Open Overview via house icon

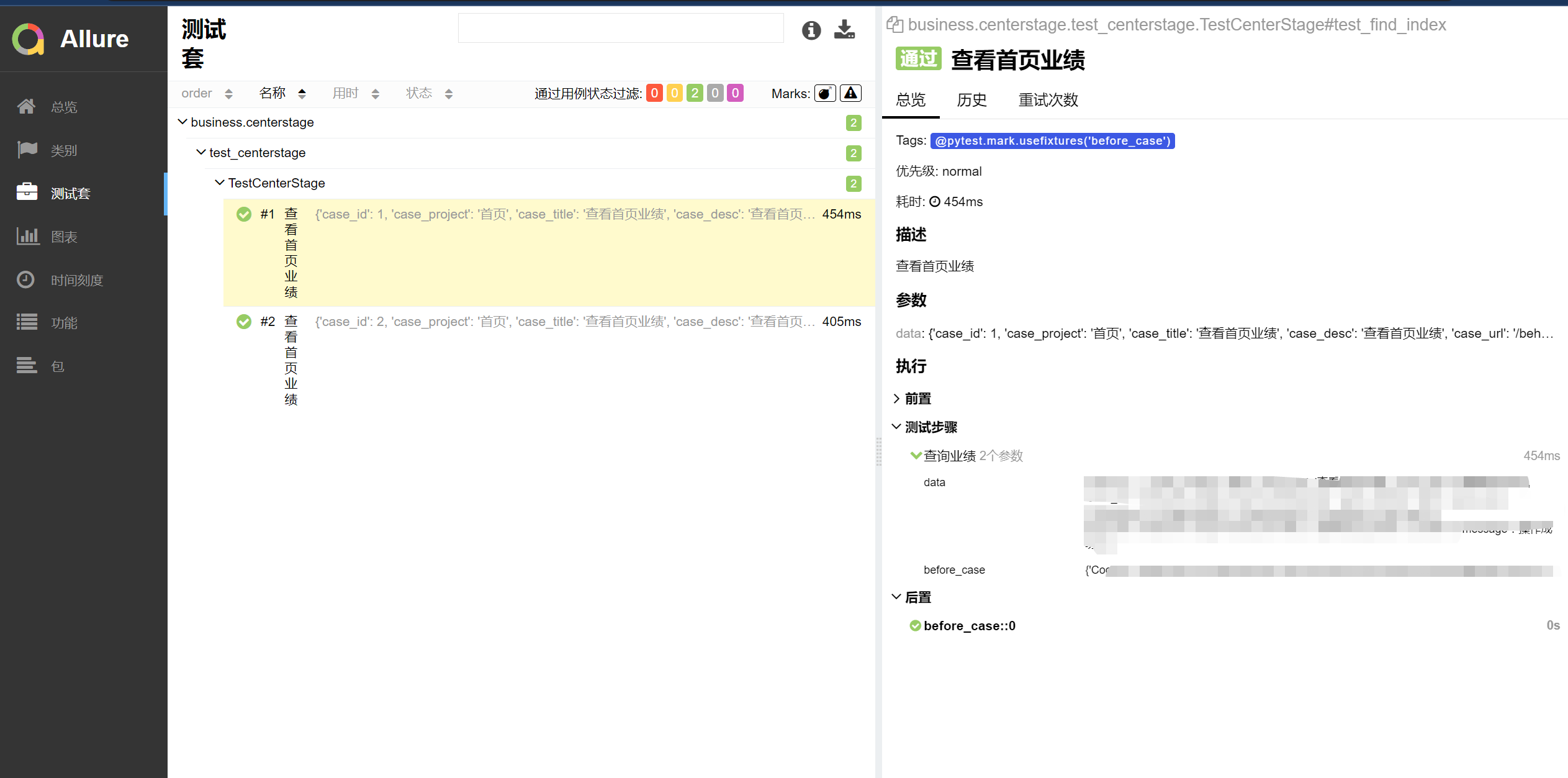[26, 107]
